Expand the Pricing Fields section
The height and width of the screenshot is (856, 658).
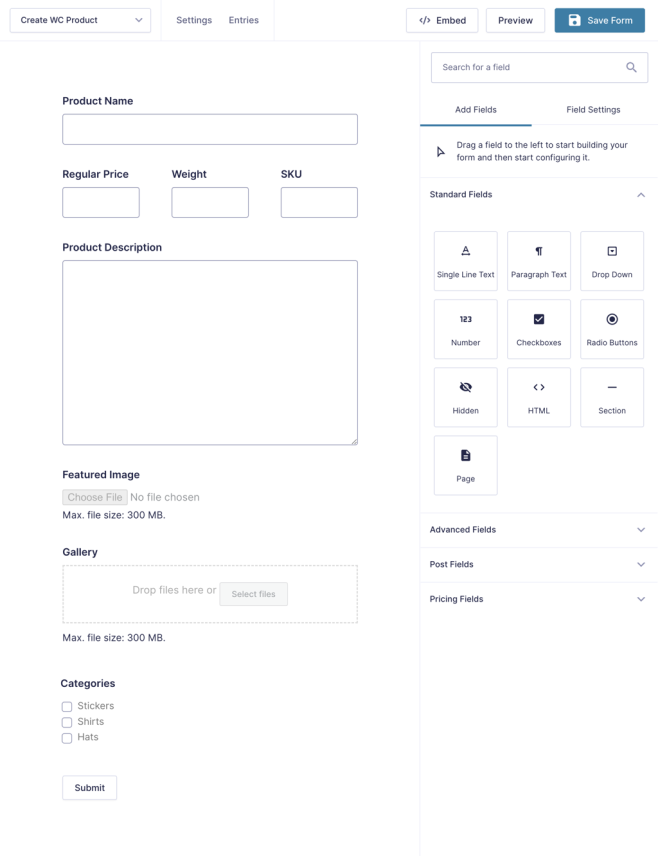[538, 599]
